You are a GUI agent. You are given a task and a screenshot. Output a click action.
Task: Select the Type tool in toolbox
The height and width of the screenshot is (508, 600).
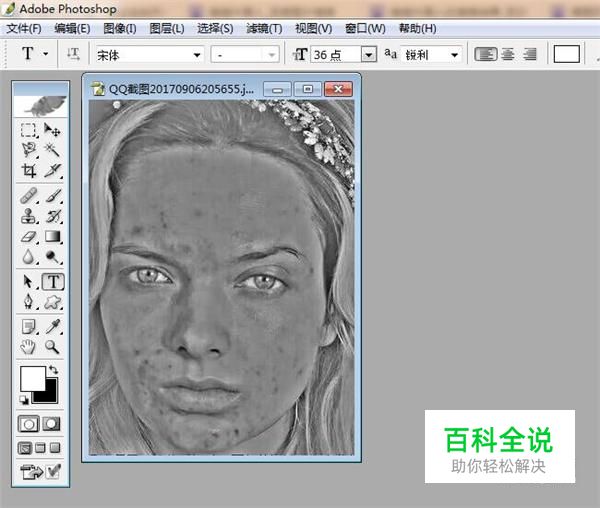click(53, 282)
